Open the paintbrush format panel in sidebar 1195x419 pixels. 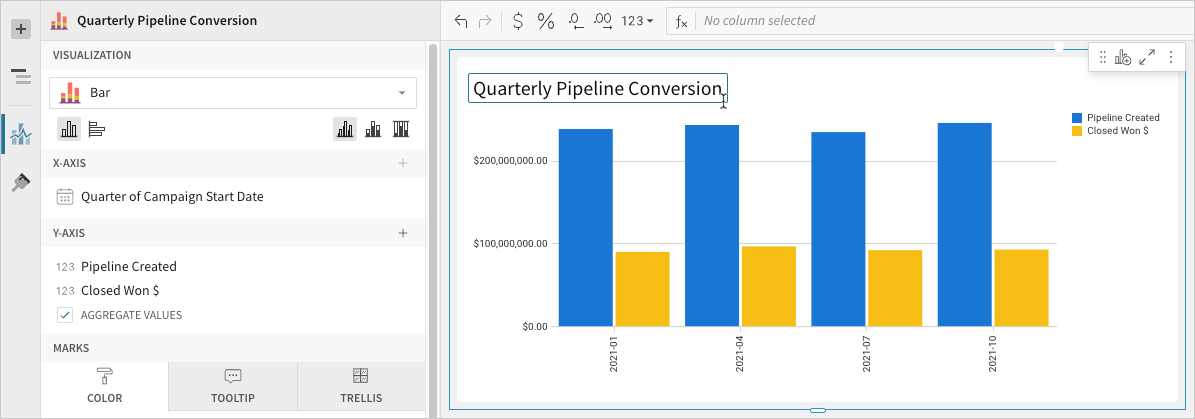[21, 182]
